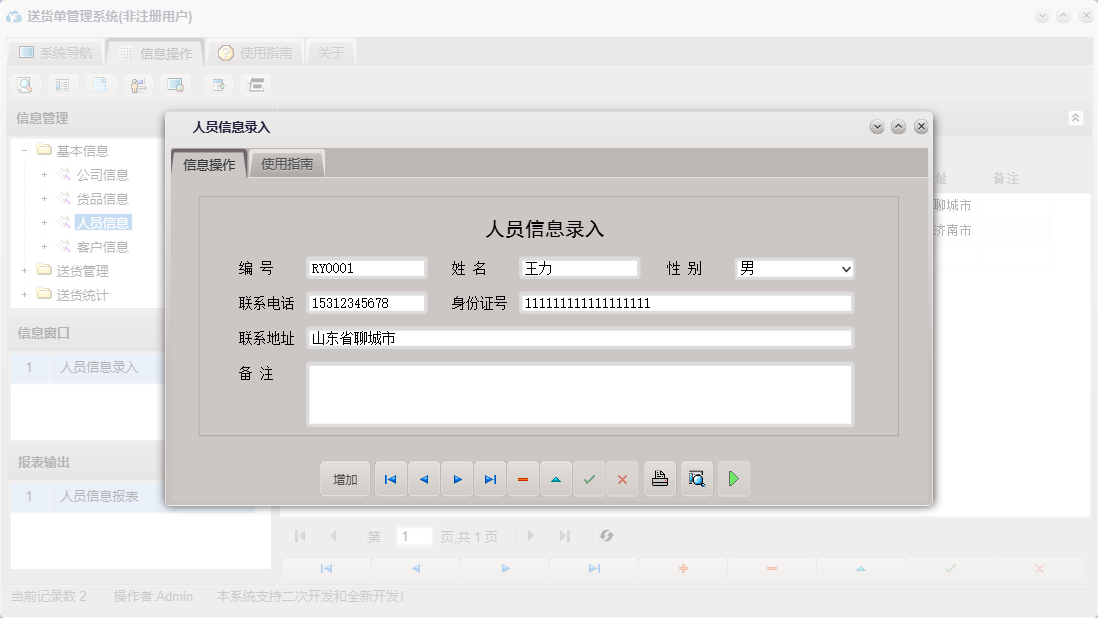Screen dimensions: 1098x618
Task: Open the 关于 tab
Action: click(330, 51)
